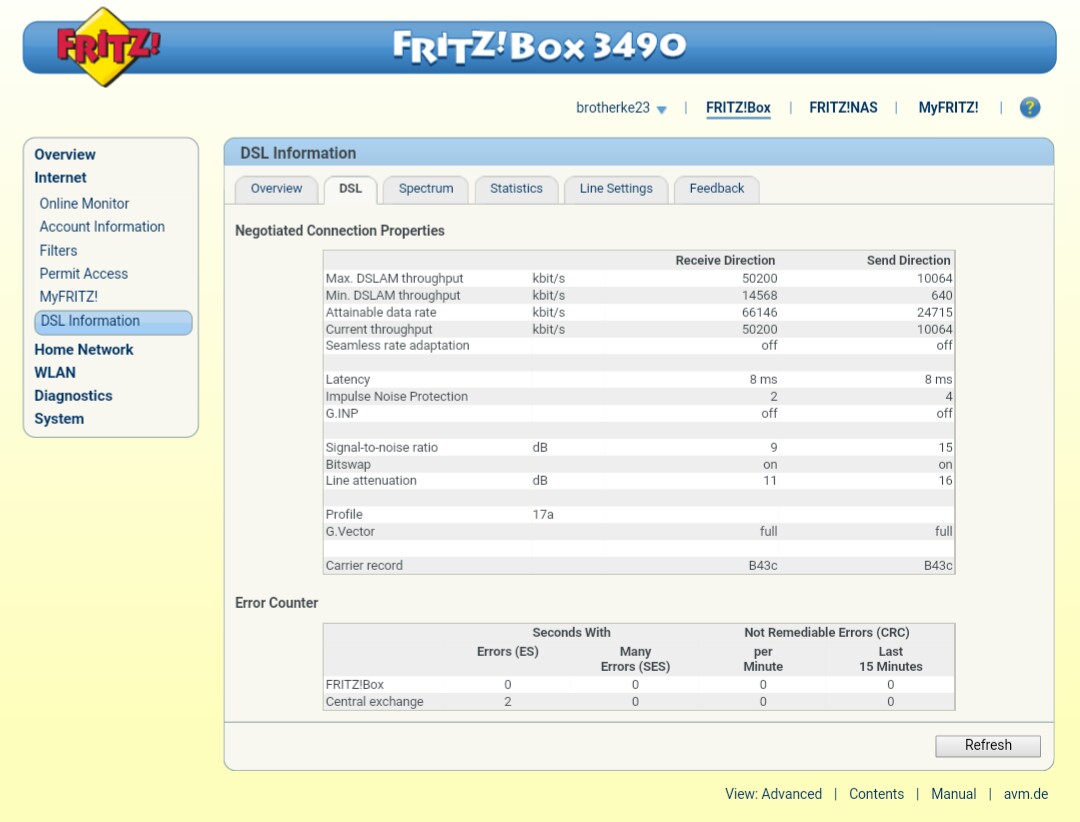The height and width of the screenshot is (822, 1080).
Task: Open the System sidebar section
Action: (x=59, y=419)
